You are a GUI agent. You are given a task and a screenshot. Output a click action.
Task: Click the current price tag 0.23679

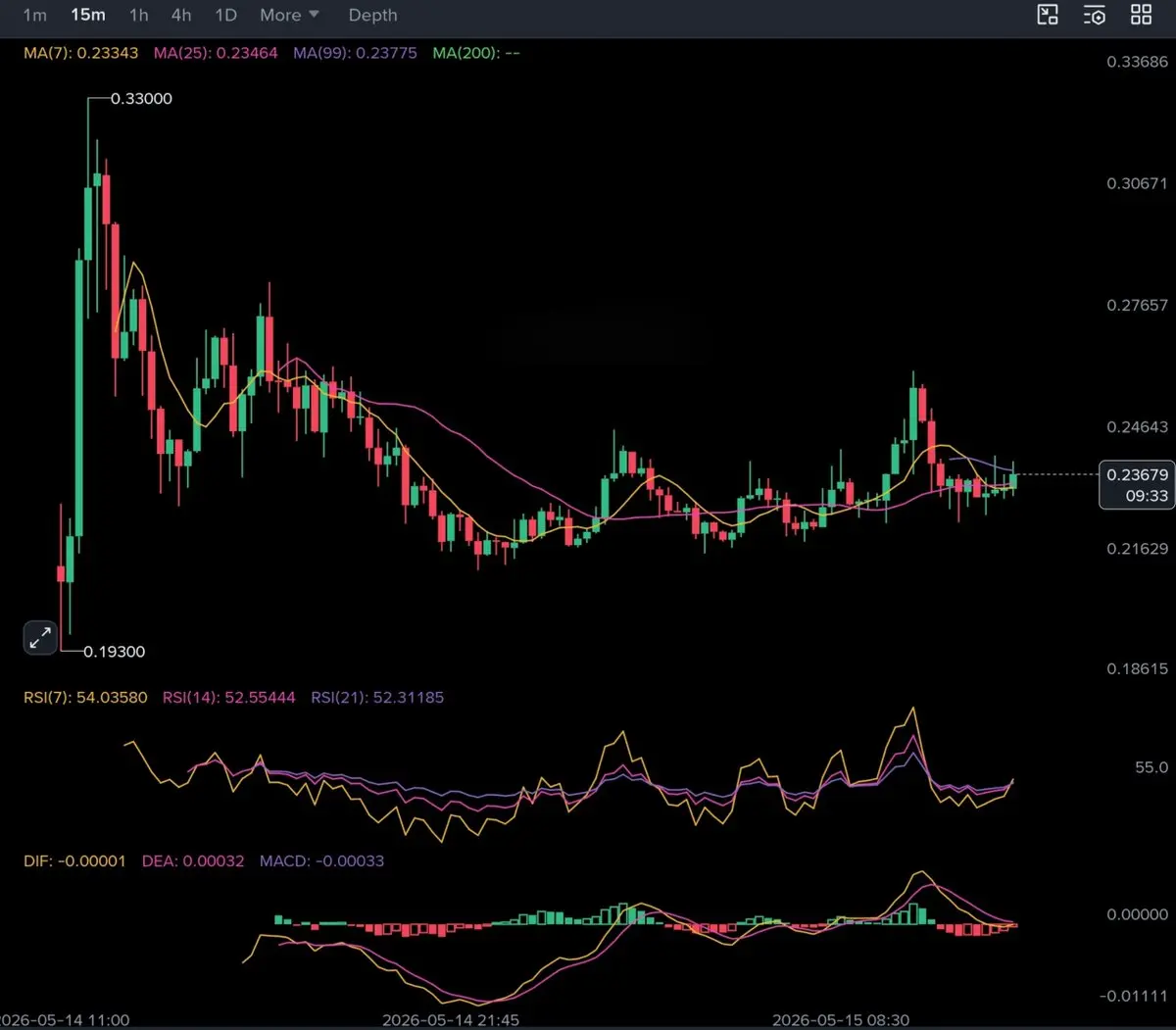(1137, 474)
